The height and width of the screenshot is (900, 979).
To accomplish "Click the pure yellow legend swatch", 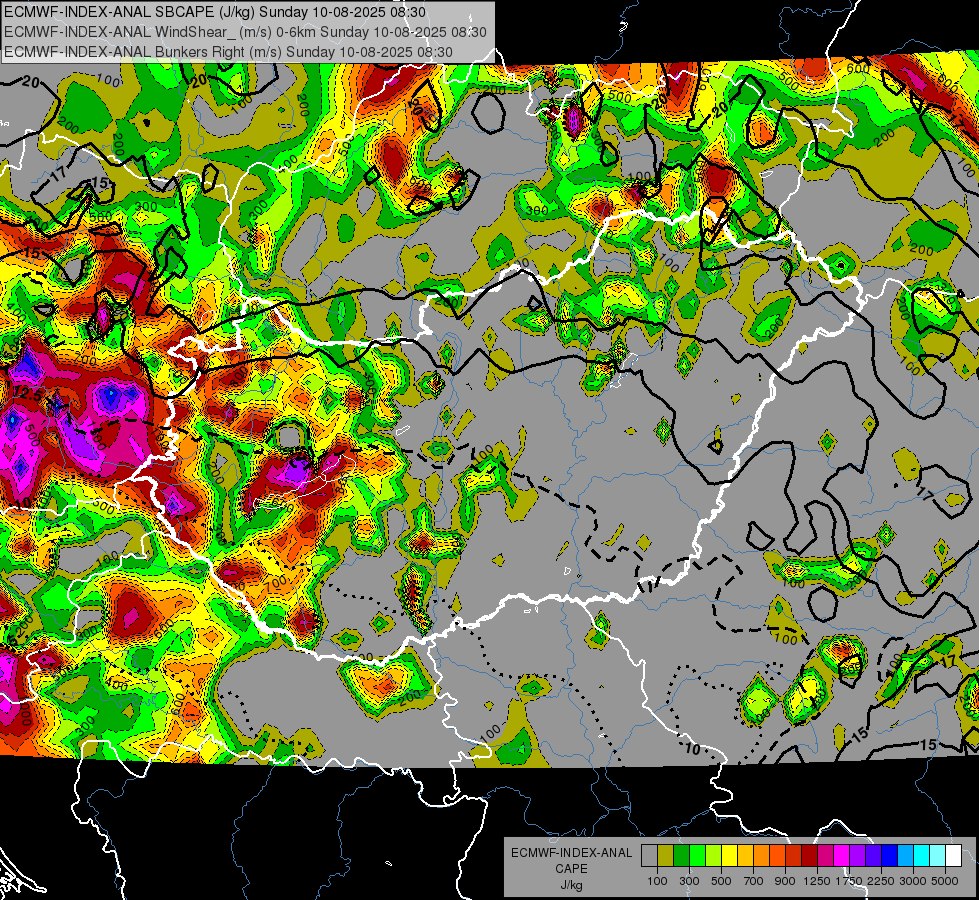I will click(729, 856).
